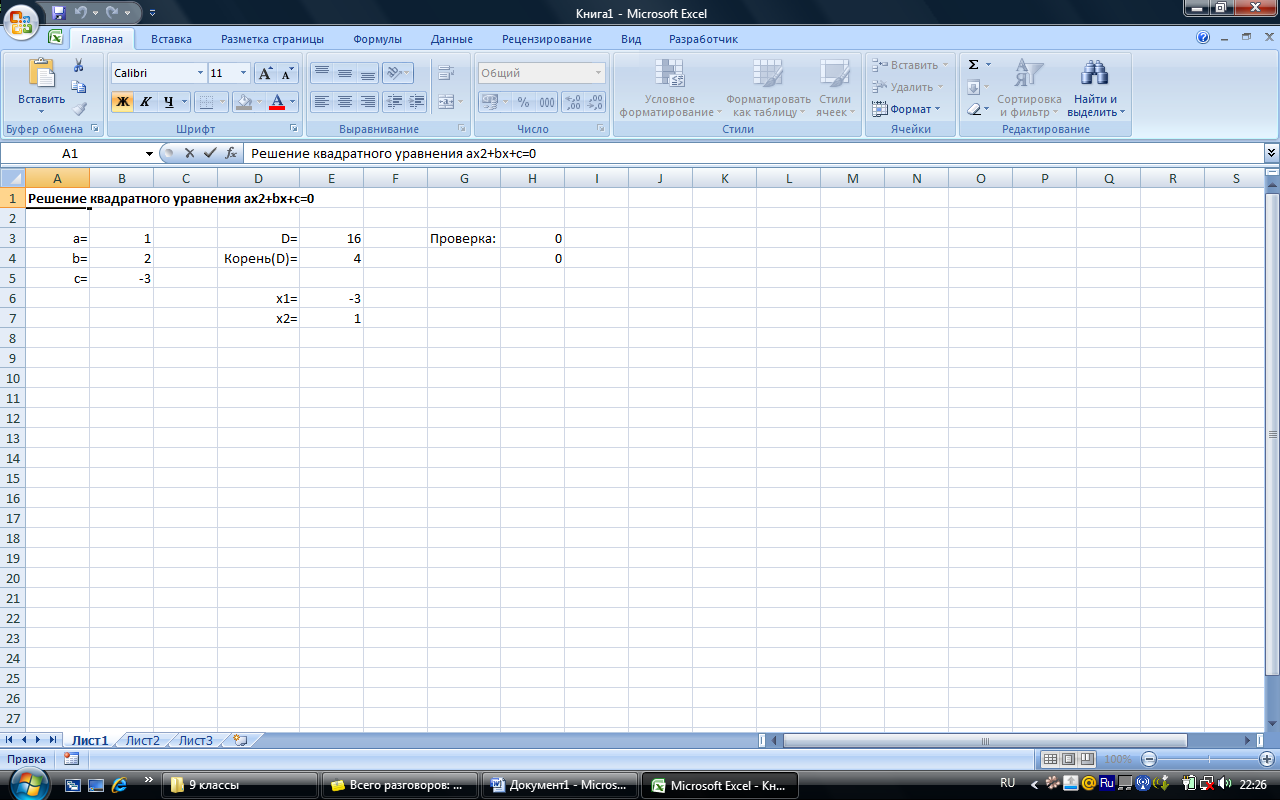Open the Формат cells dropdown
1280x800 pixels.
[x=905, y=109]
